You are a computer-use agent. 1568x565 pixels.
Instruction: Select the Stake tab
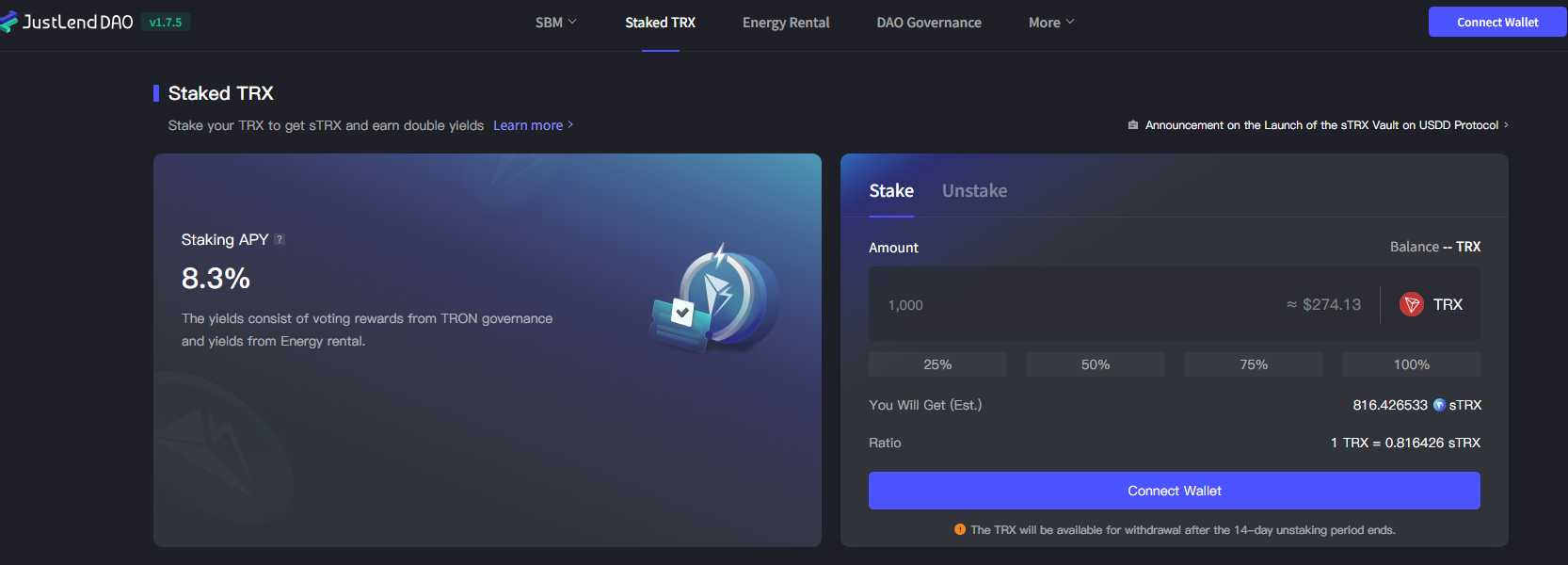point(891,190)
